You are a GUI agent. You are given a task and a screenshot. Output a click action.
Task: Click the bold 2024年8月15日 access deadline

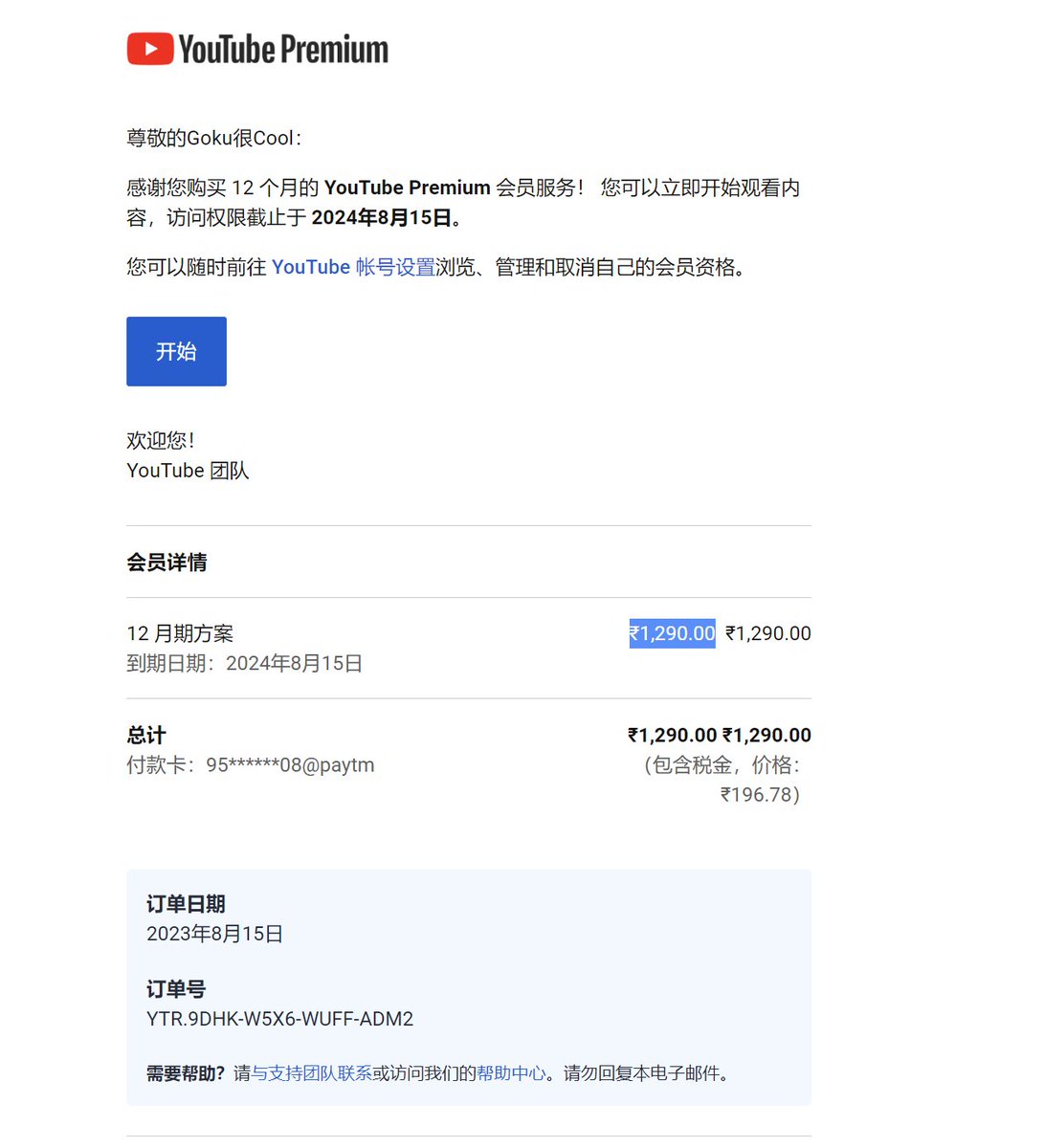coord(382,218)
